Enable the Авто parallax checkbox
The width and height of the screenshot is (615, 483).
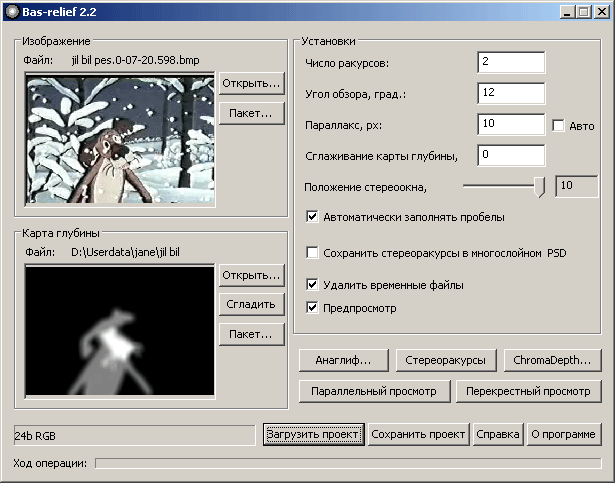point(558,126)
